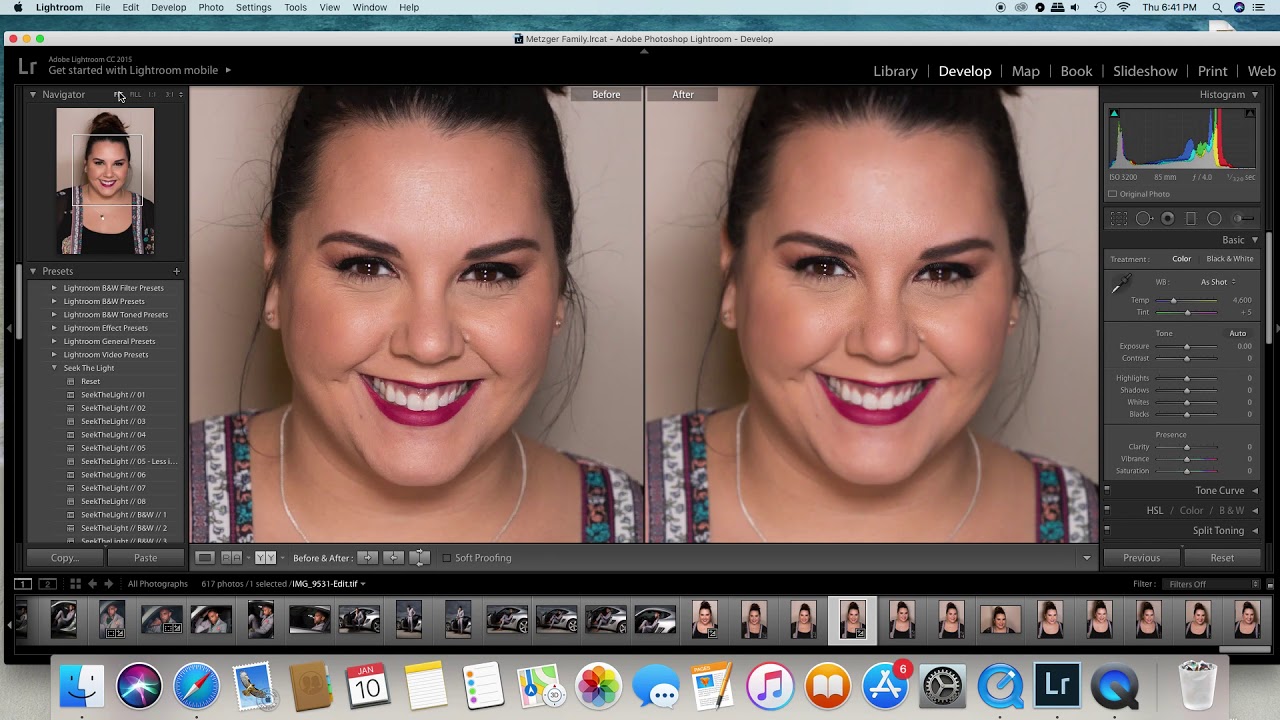Collapse the Basic panel
Image resolution: width=1280 pixels, height=720 pixels.
coord(1255,240)
